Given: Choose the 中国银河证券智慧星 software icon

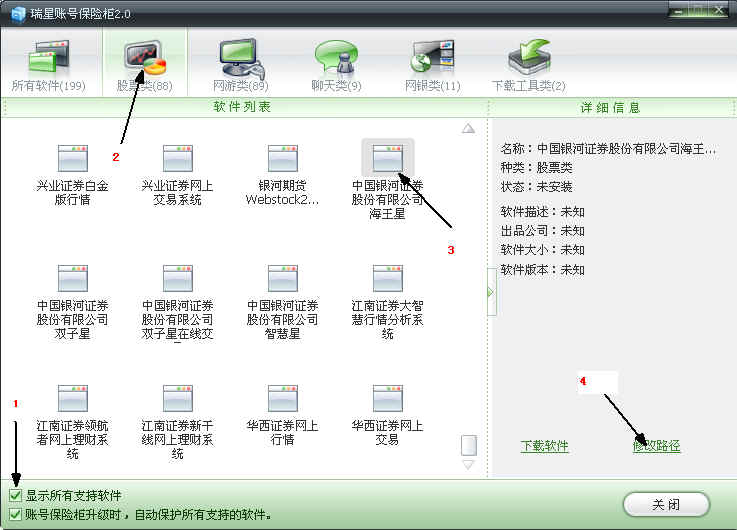Looking at the screenshot, I should click(282, 278).
